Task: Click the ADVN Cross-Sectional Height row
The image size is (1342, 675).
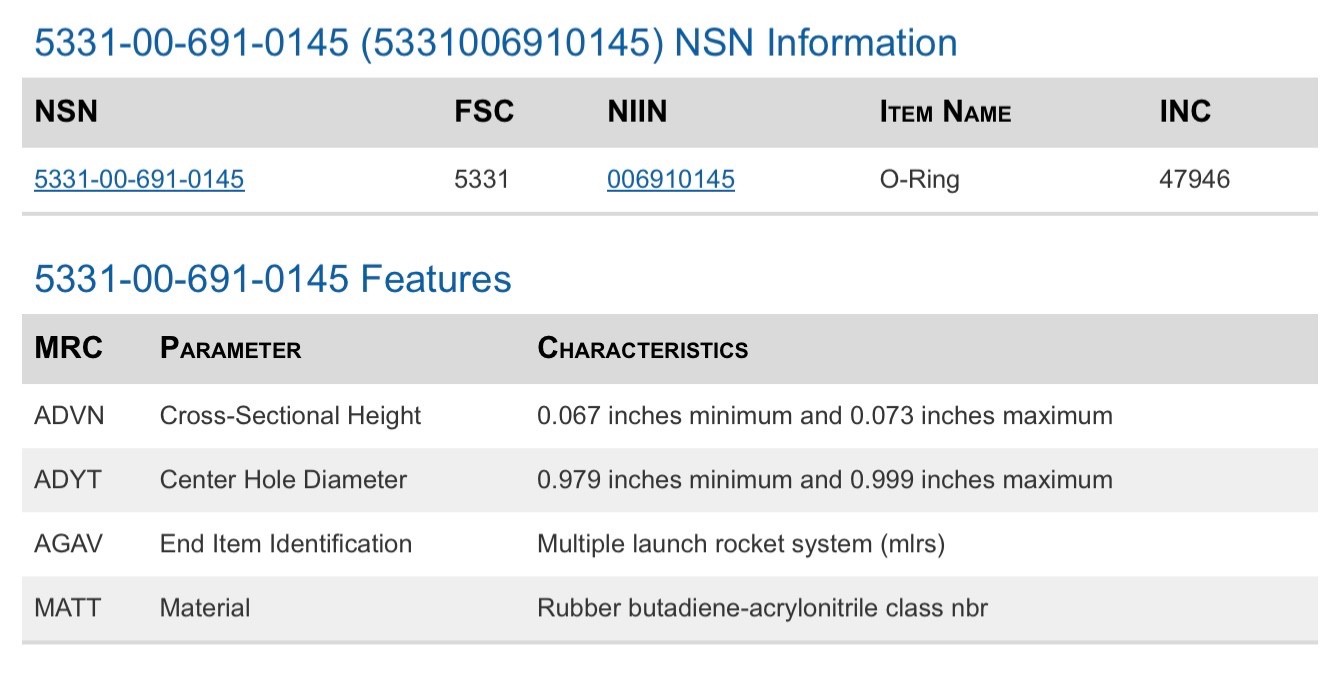Action: pos(670,416)
